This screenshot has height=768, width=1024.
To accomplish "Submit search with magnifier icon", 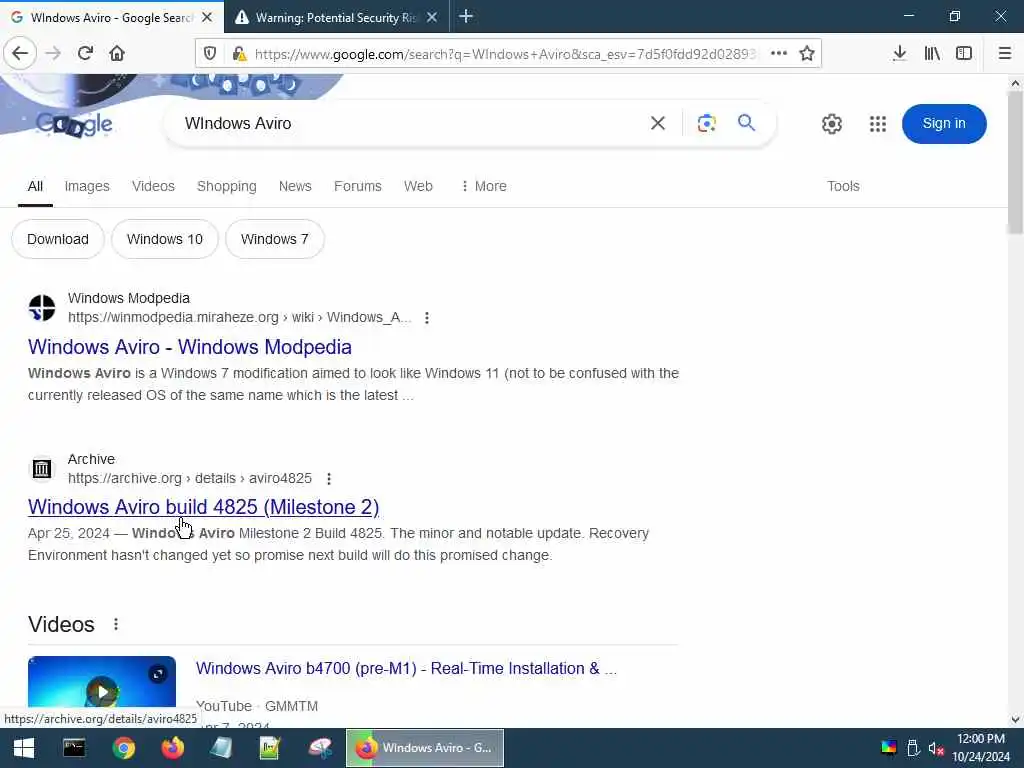I will click(746, 123).
